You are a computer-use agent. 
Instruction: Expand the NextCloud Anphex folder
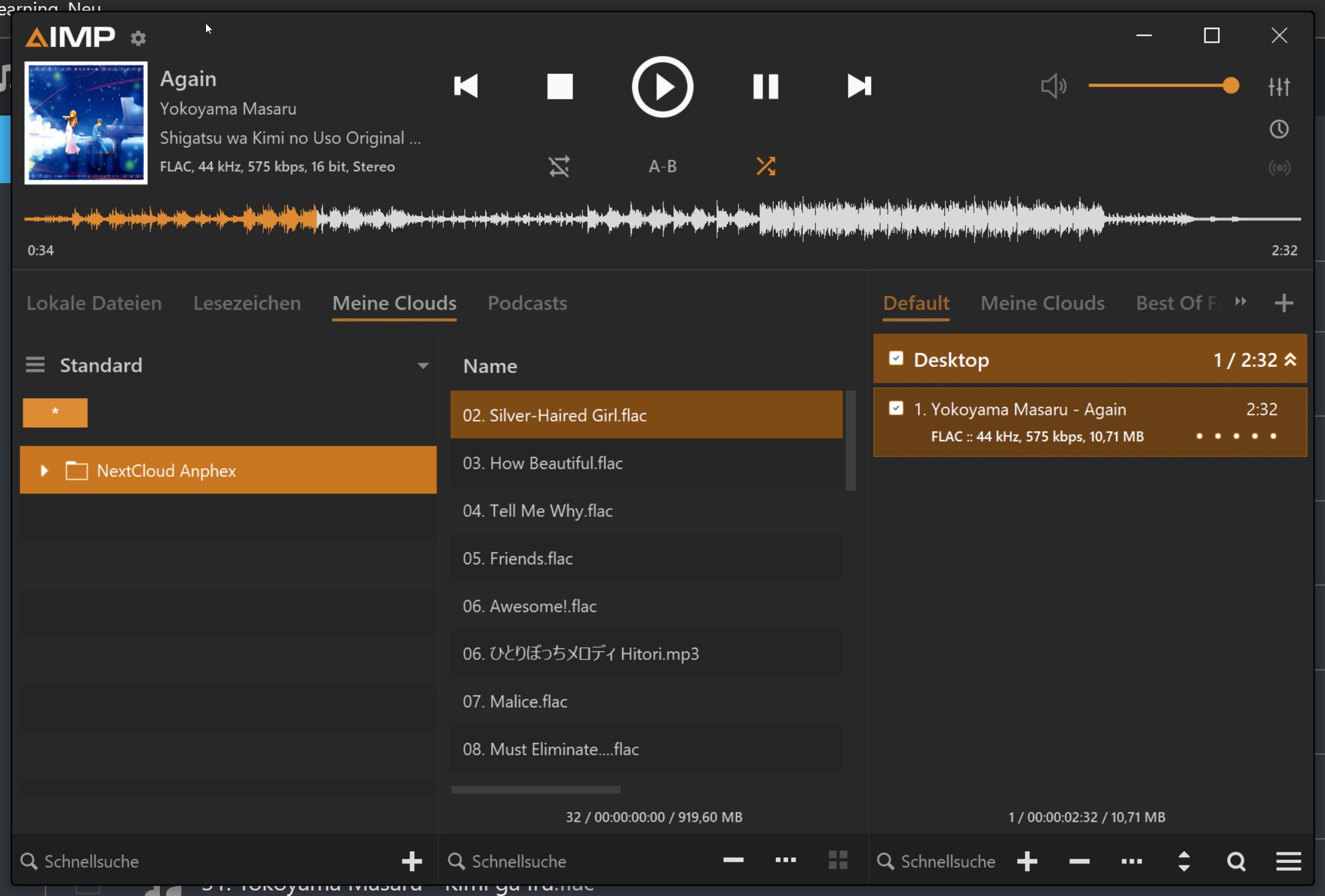coord(44,471)
